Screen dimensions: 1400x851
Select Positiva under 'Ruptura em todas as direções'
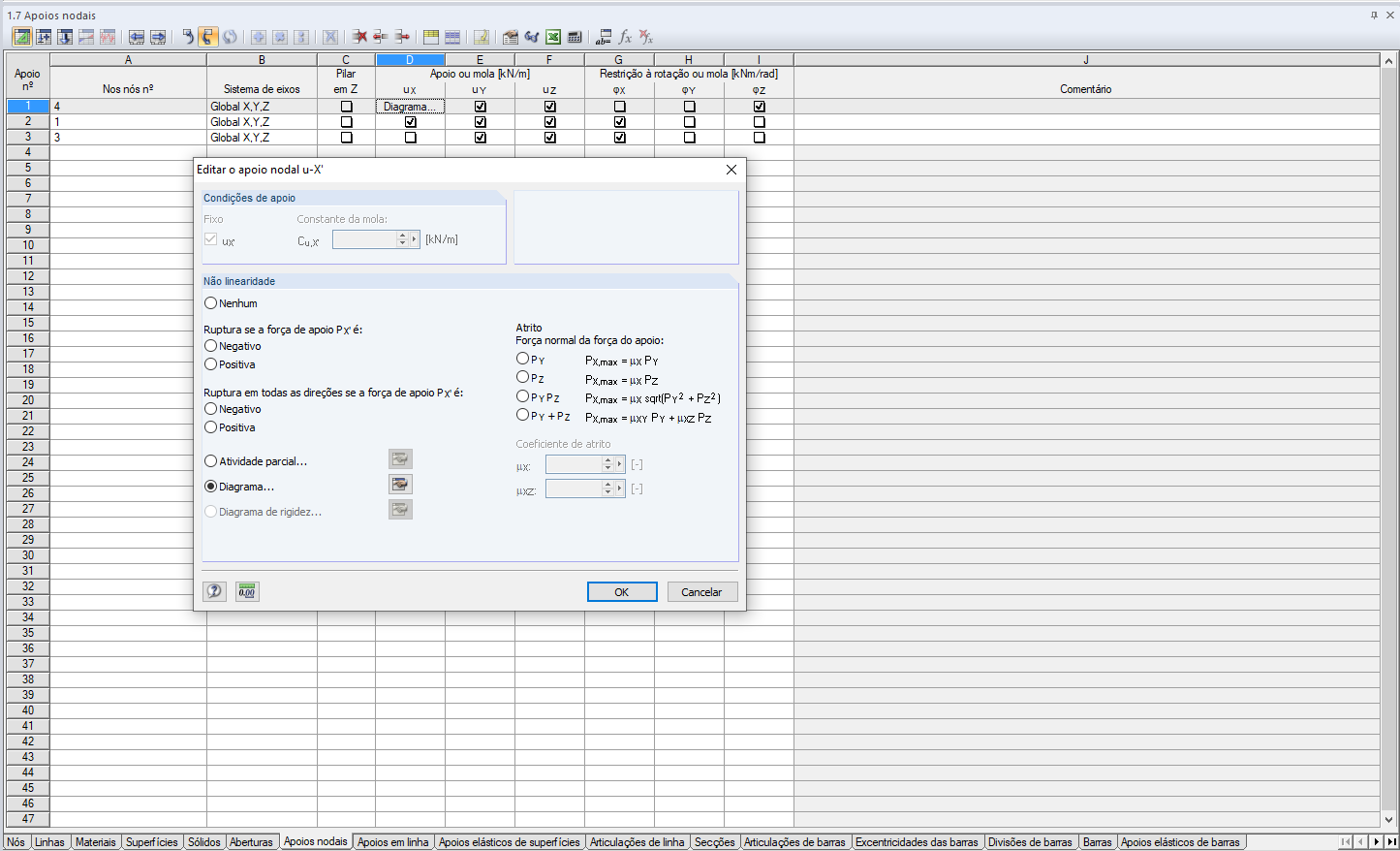[x=210, y=427]
